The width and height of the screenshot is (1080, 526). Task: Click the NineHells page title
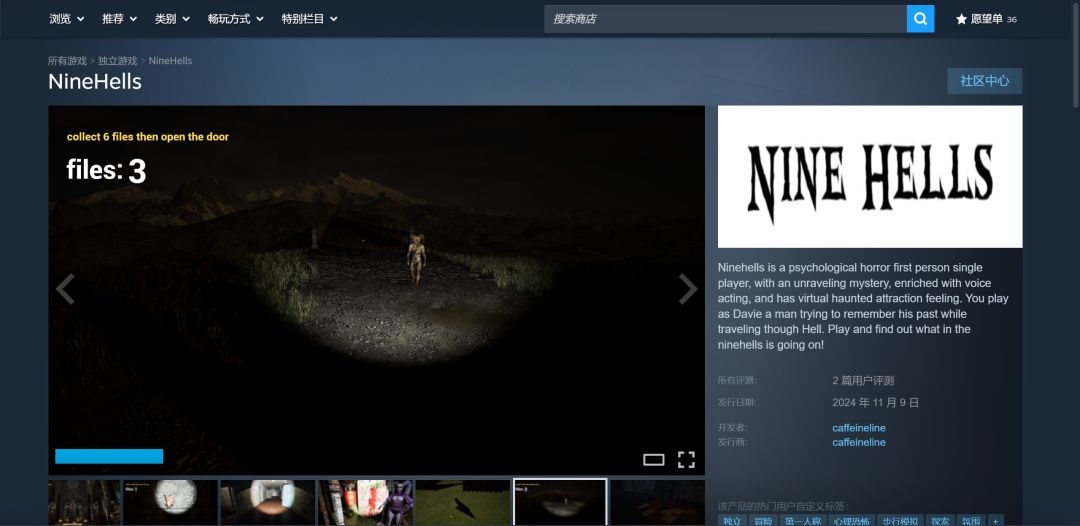[x=95, y=81]
